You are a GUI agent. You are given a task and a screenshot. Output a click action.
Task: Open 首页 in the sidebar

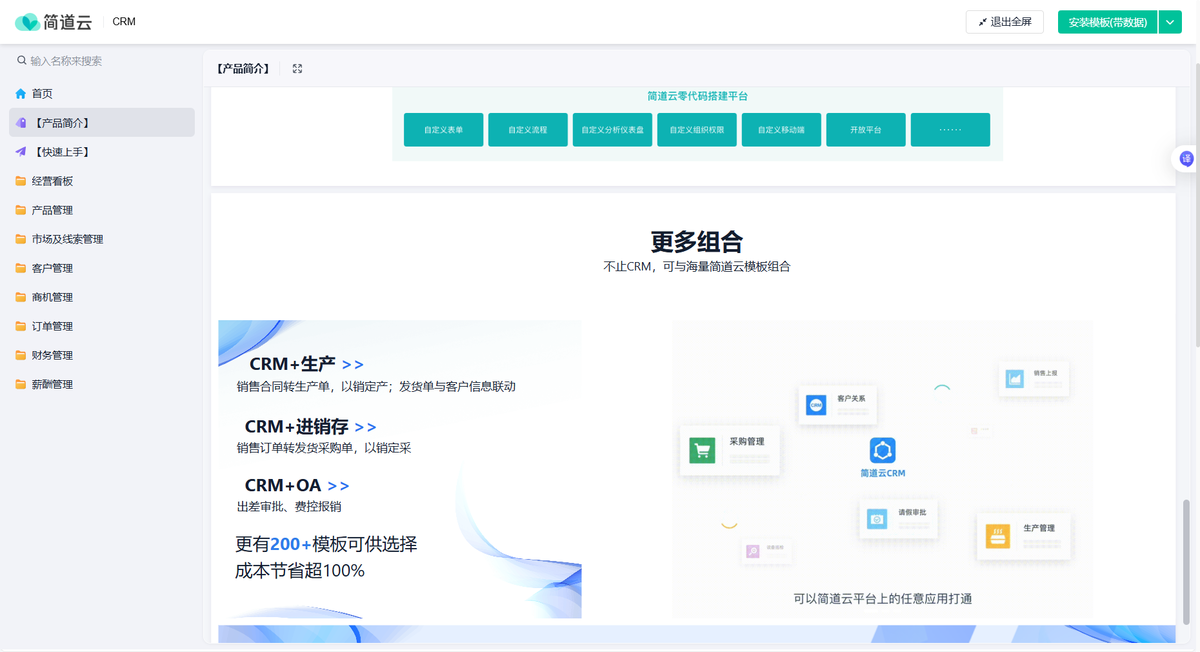[102, 94]
